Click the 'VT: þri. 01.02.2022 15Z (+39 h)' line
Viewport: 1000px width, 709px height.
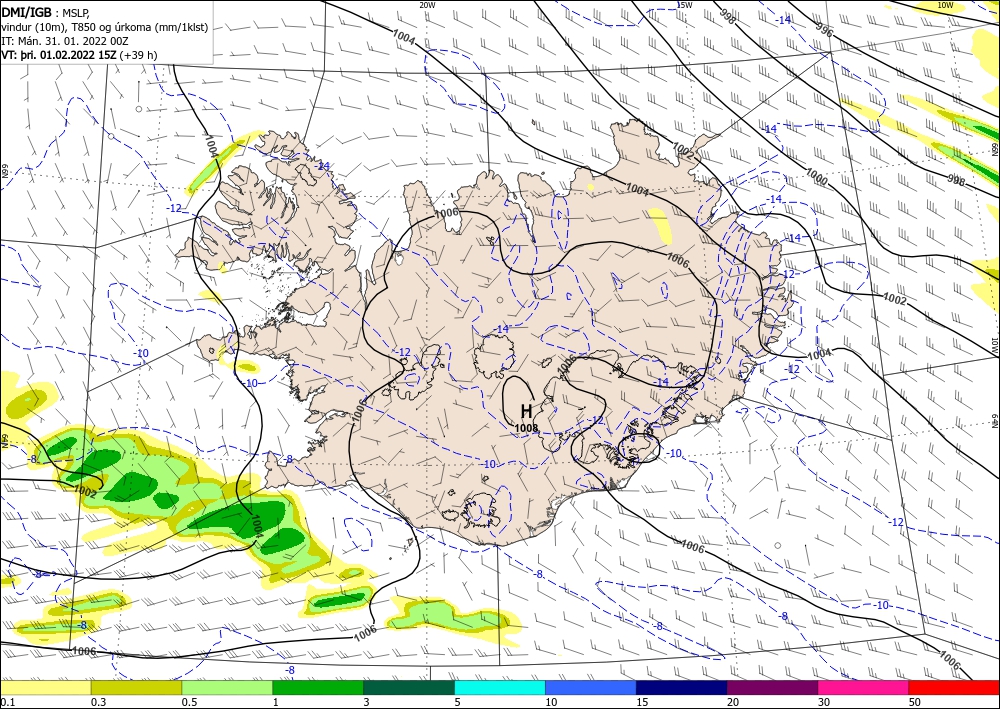[79, 55]
